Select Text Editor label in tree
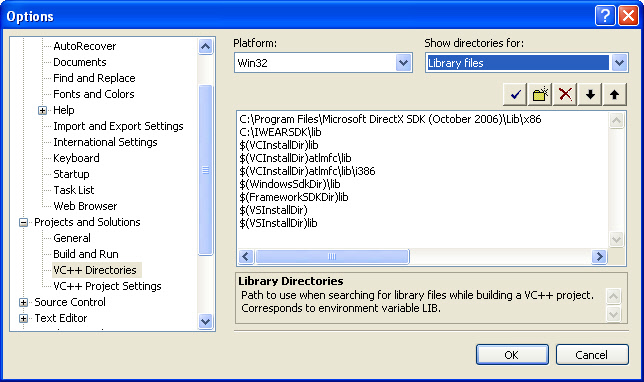Screen dimensions: 644x382 [61, 318]
